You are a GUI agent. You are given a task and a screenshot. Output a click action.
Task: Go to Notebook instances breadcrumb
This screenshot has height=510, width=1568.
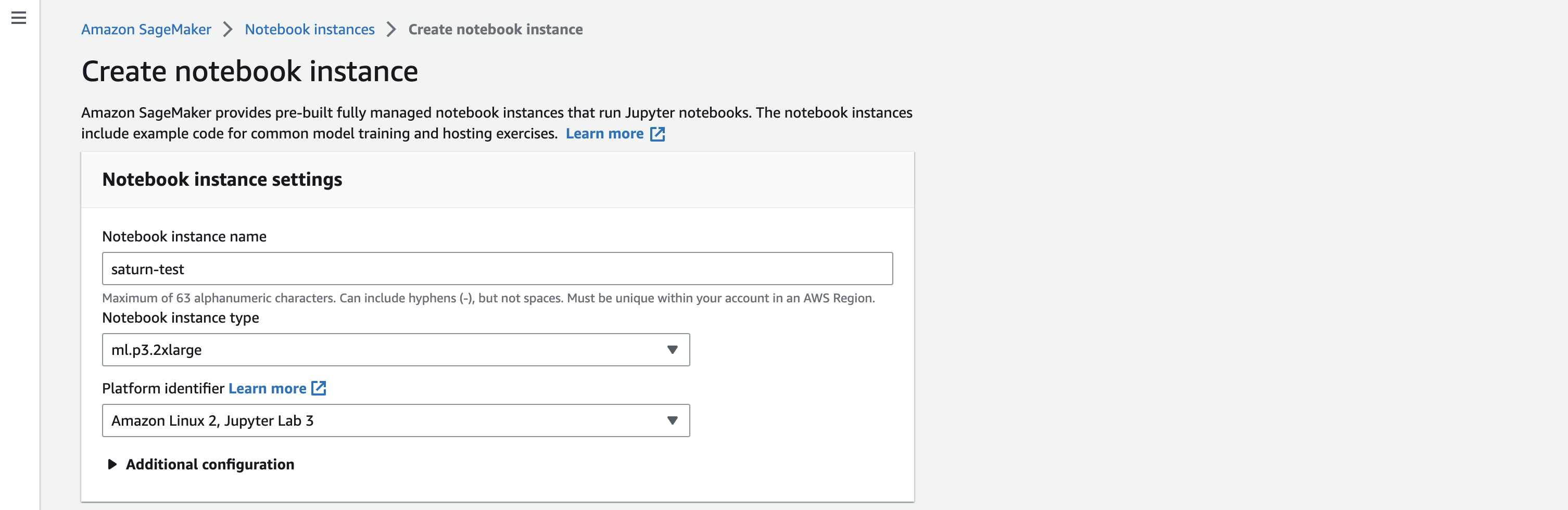pos(309,29)
